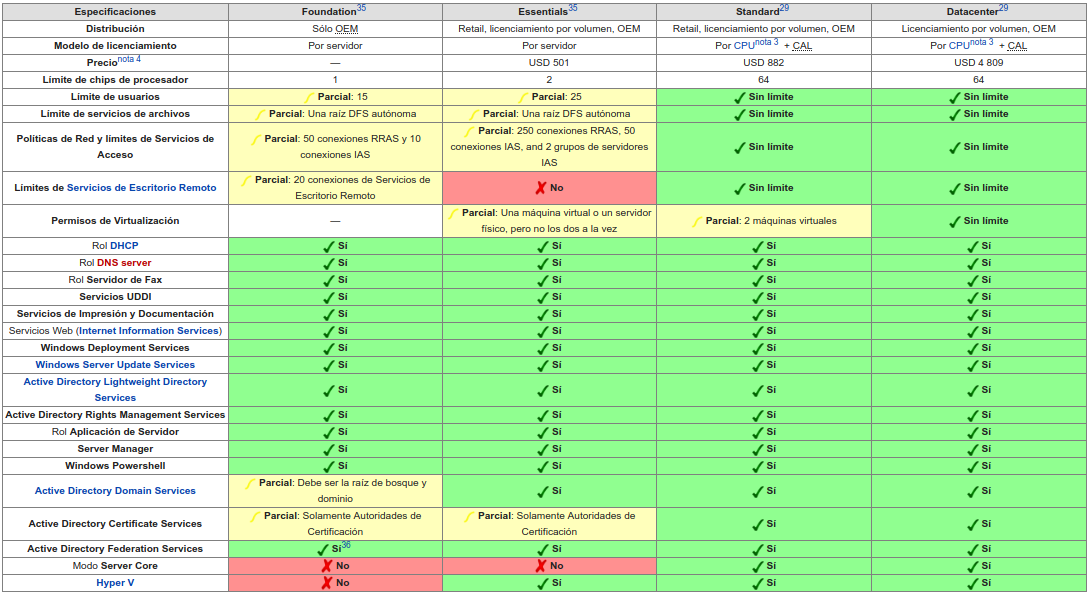
Task: Open the Servicios de Escritorio Remoto link
Action: [x=142, y=188]
